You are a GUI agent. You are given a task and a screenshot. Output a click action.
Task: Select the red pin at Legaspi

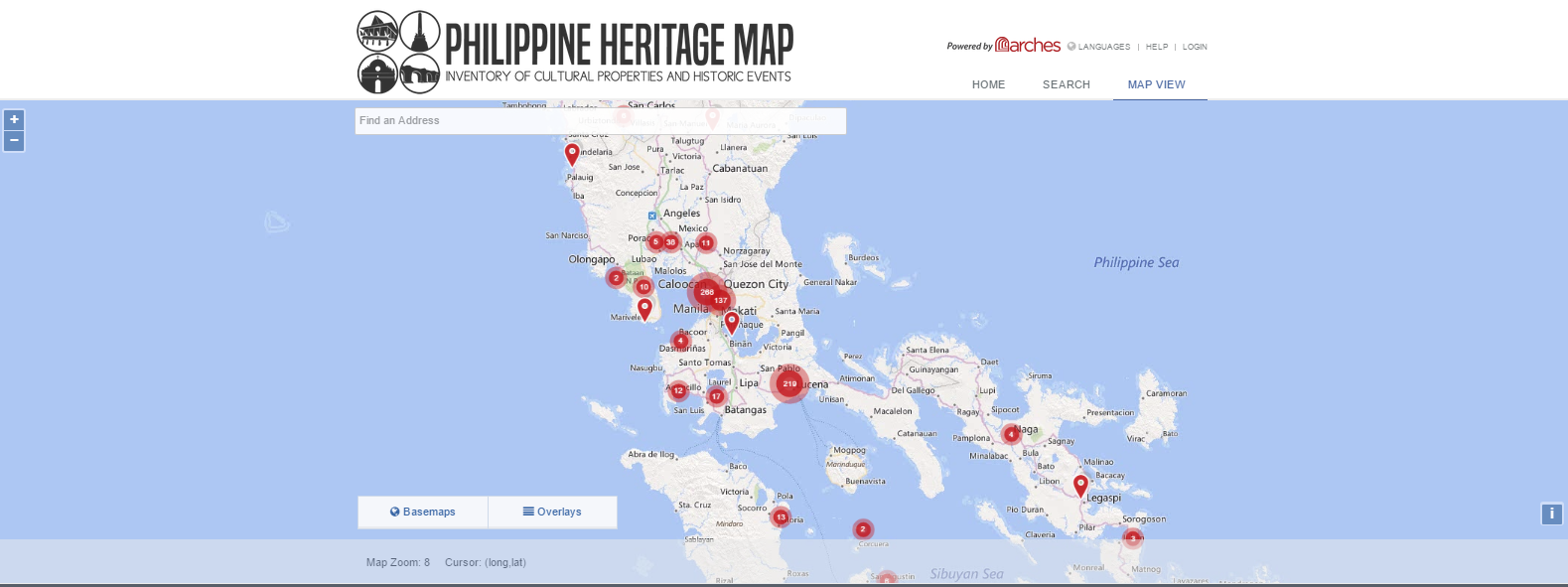(x=1081, y=486)
